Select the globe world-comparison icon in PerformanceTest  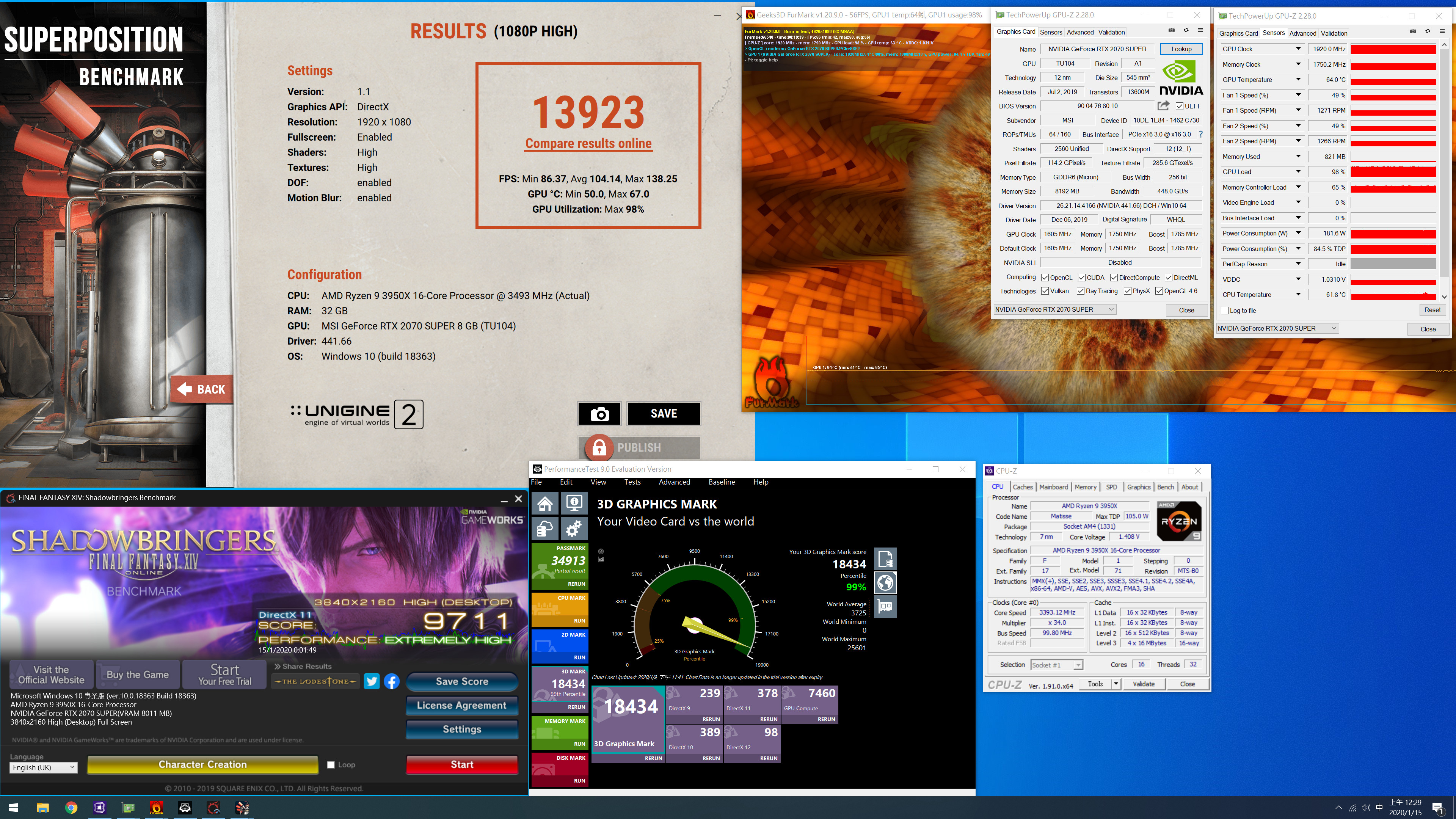(x=885, y=583)
